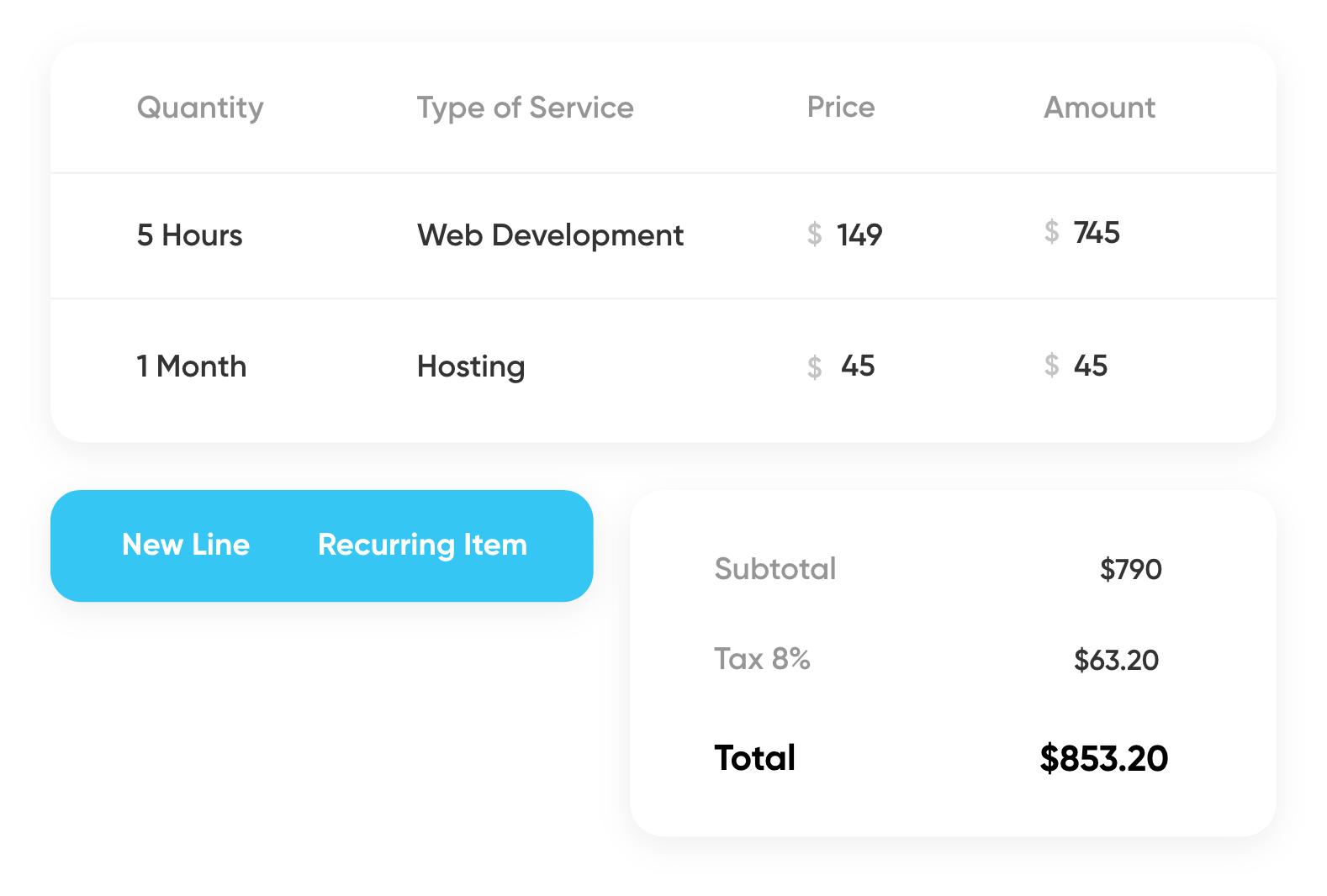Click the dollar sign before 745

(1051, 231)
